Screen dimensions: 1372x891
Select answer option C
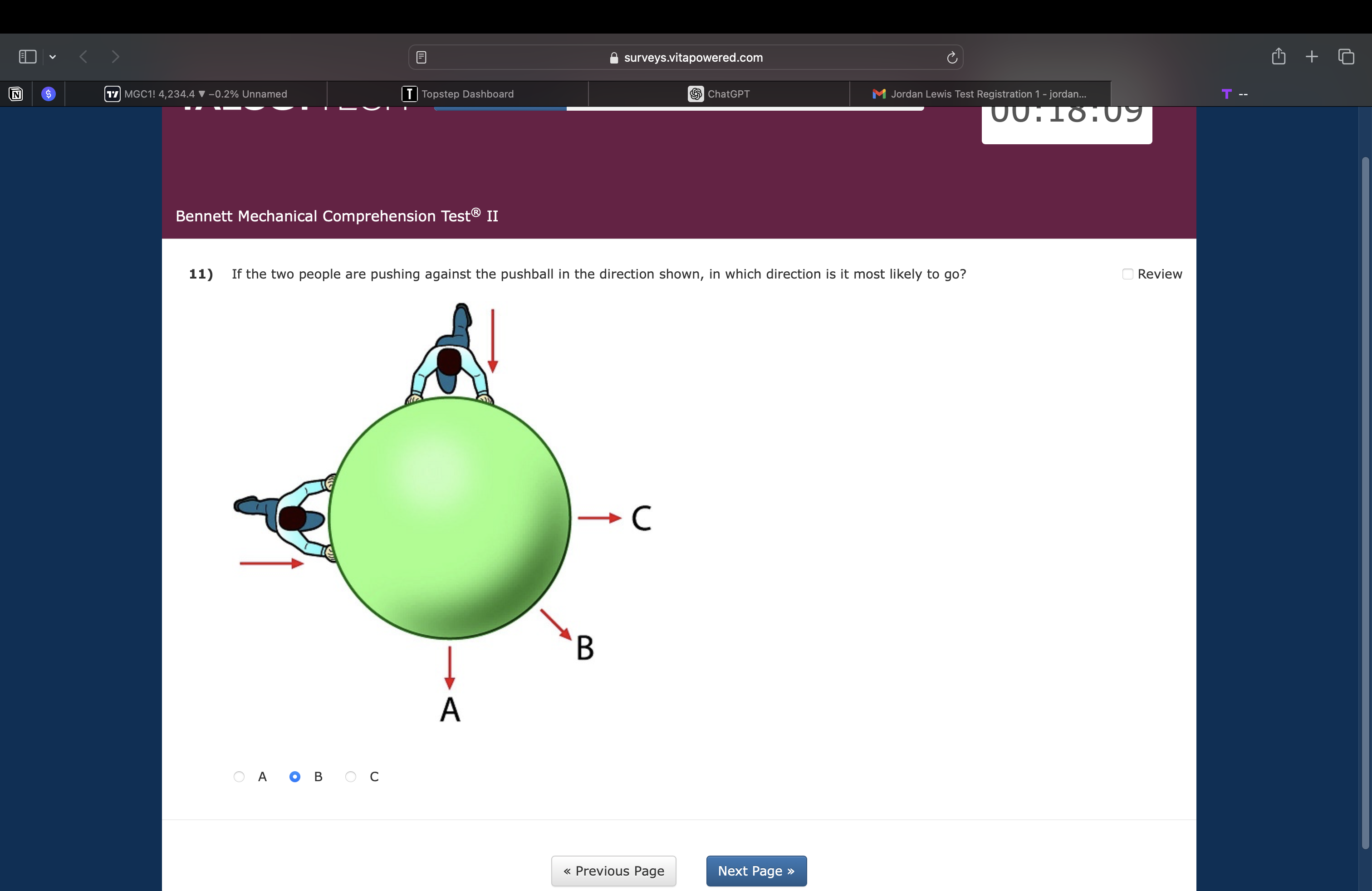click(x=351, y=776)
